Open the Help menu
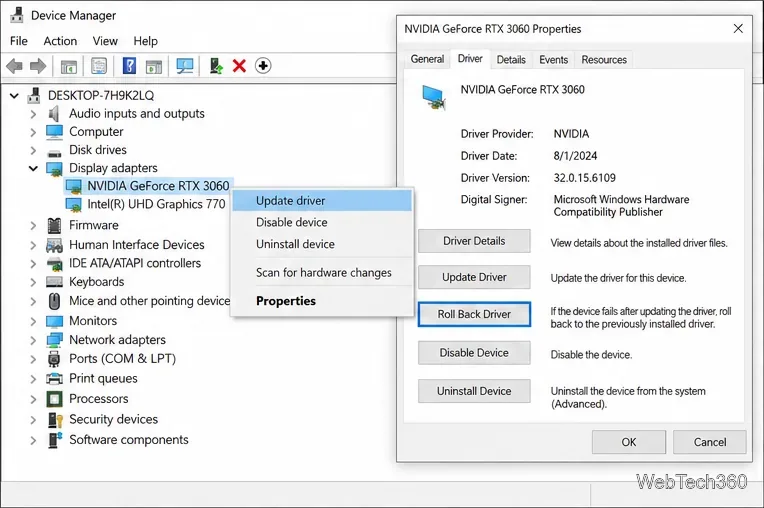Screen dimensions: 764x508 [x=145, y=41]
